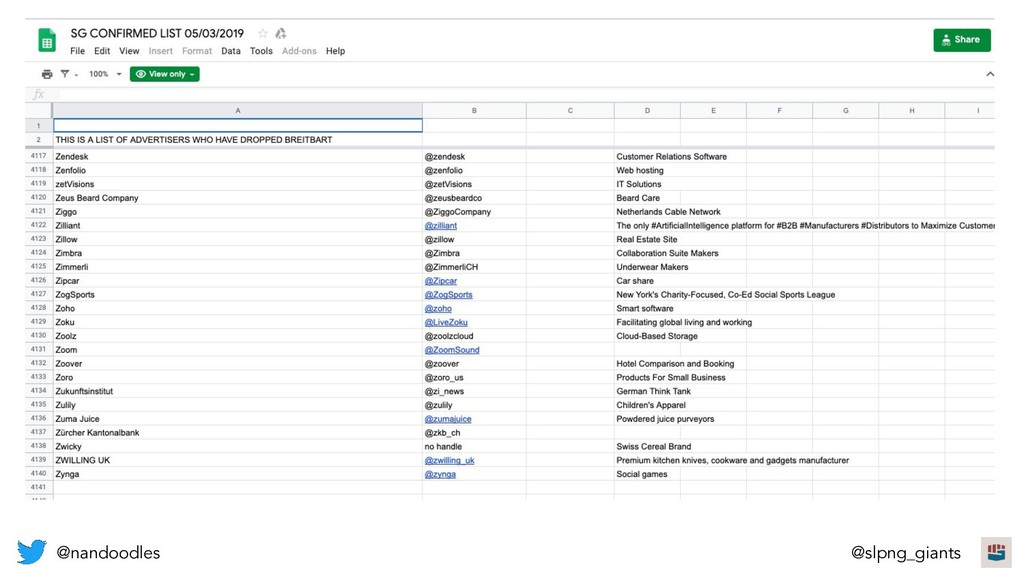
Task: Open the Edit menu
Action: 102,51
